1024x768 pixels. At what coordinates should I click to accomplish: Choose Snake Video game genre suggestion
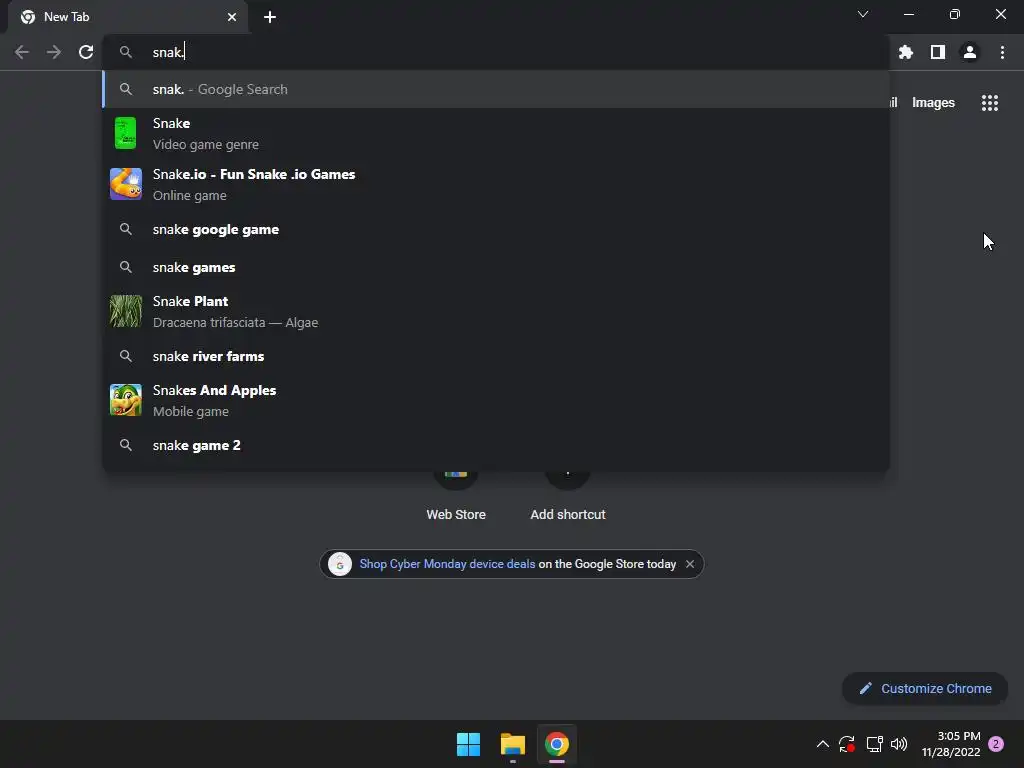(496, 134)
